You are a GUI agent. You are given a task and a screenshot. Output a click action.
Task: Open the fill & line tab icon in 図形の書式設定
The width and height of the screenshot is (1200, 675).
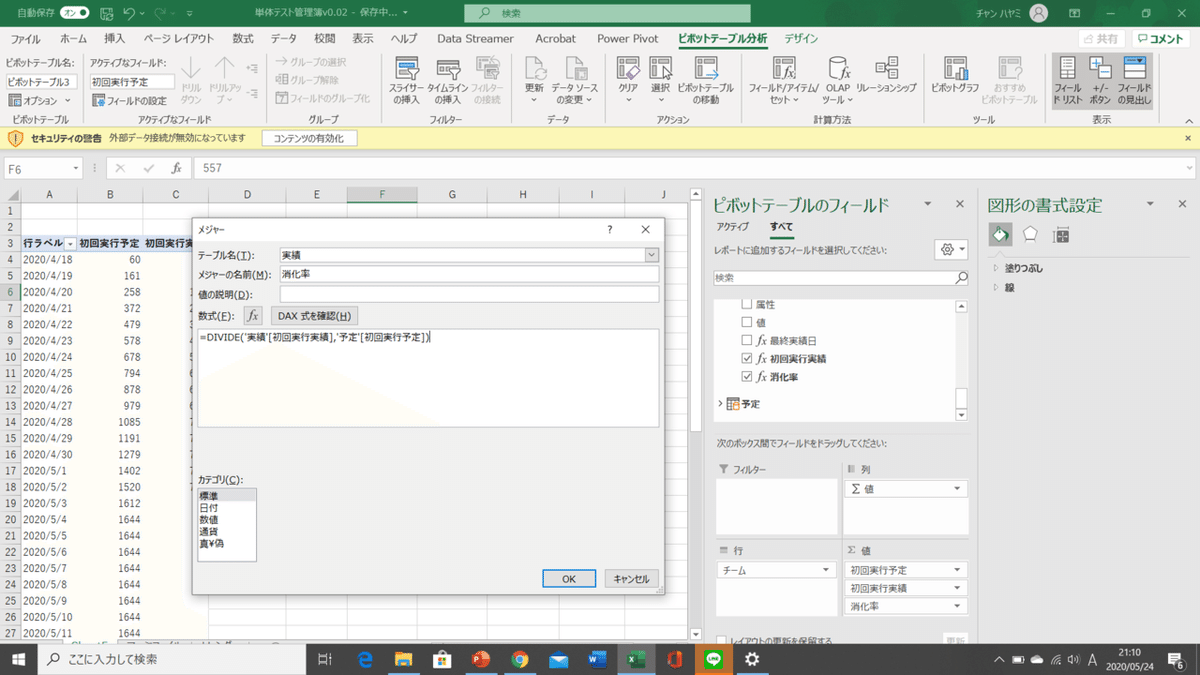1000,234
